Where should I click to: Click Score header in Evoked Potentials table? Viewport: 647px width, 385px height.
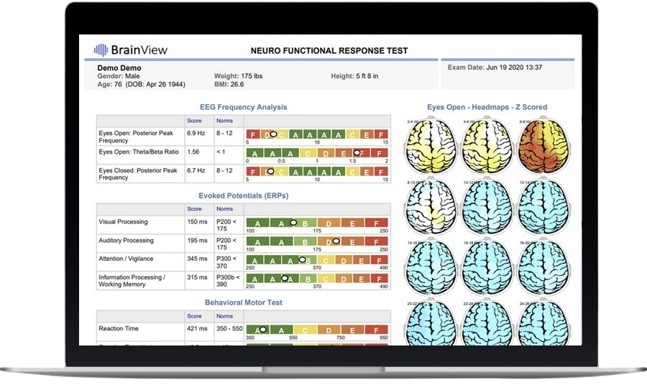[x=194, y=209]
